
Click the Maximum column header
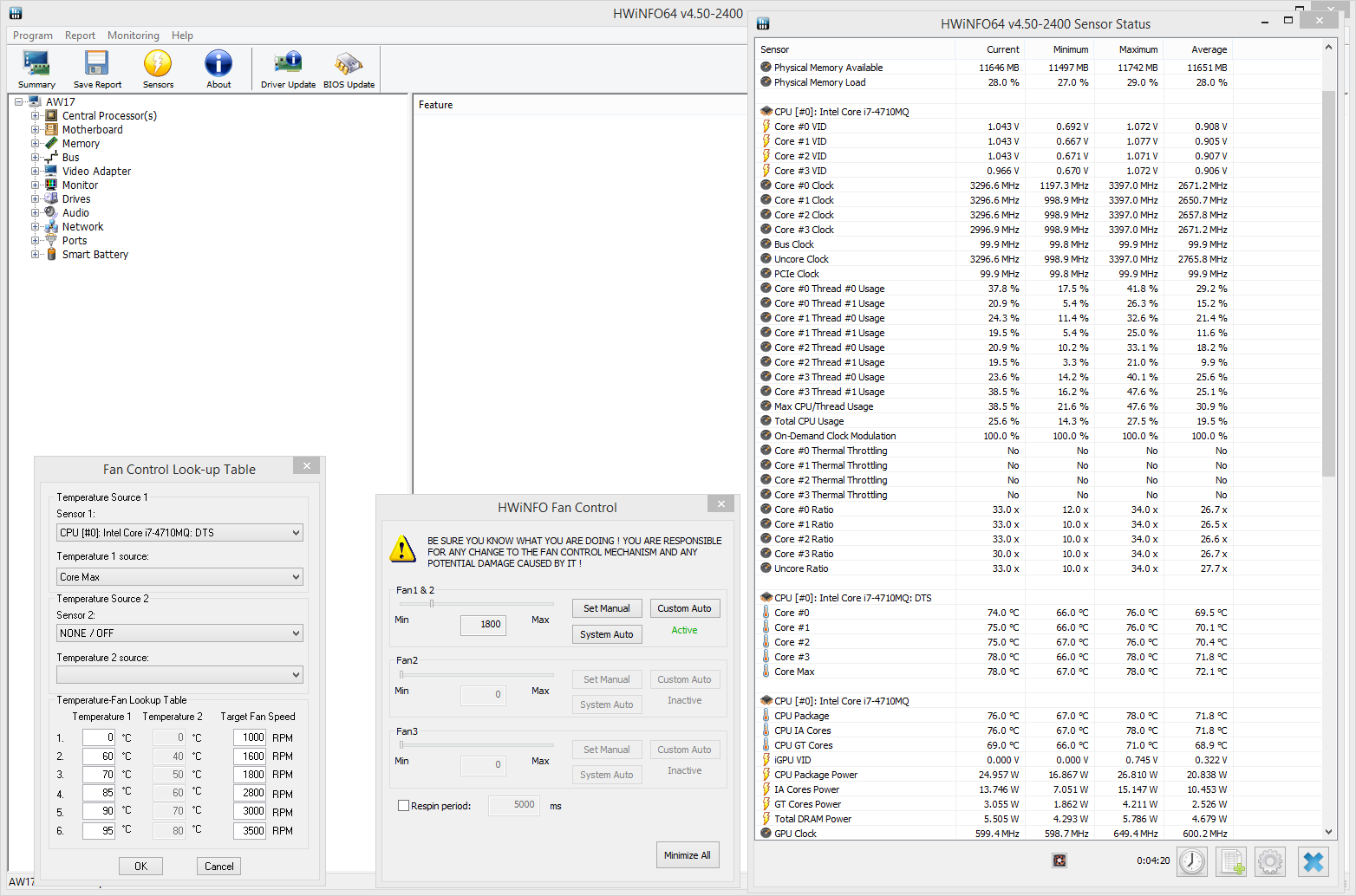pyautogui.click(x=1128, y=49)
